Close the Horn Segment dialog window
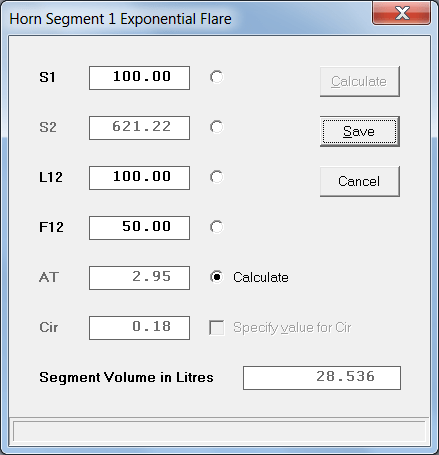Viewport: 439px width, 455px height. pyautogui.click(x=401, y=13)
